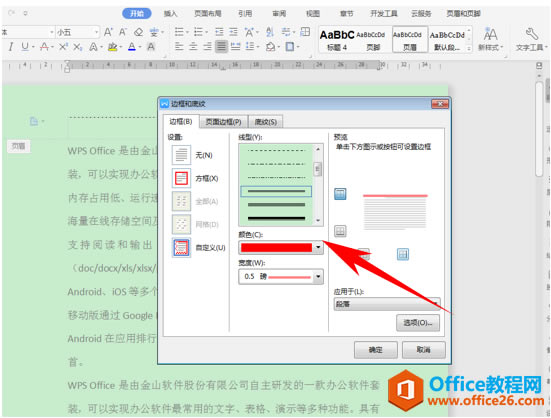Toggle bottom border in preview
The width and height of the screenshot is (551, 418).
(340, 231)
